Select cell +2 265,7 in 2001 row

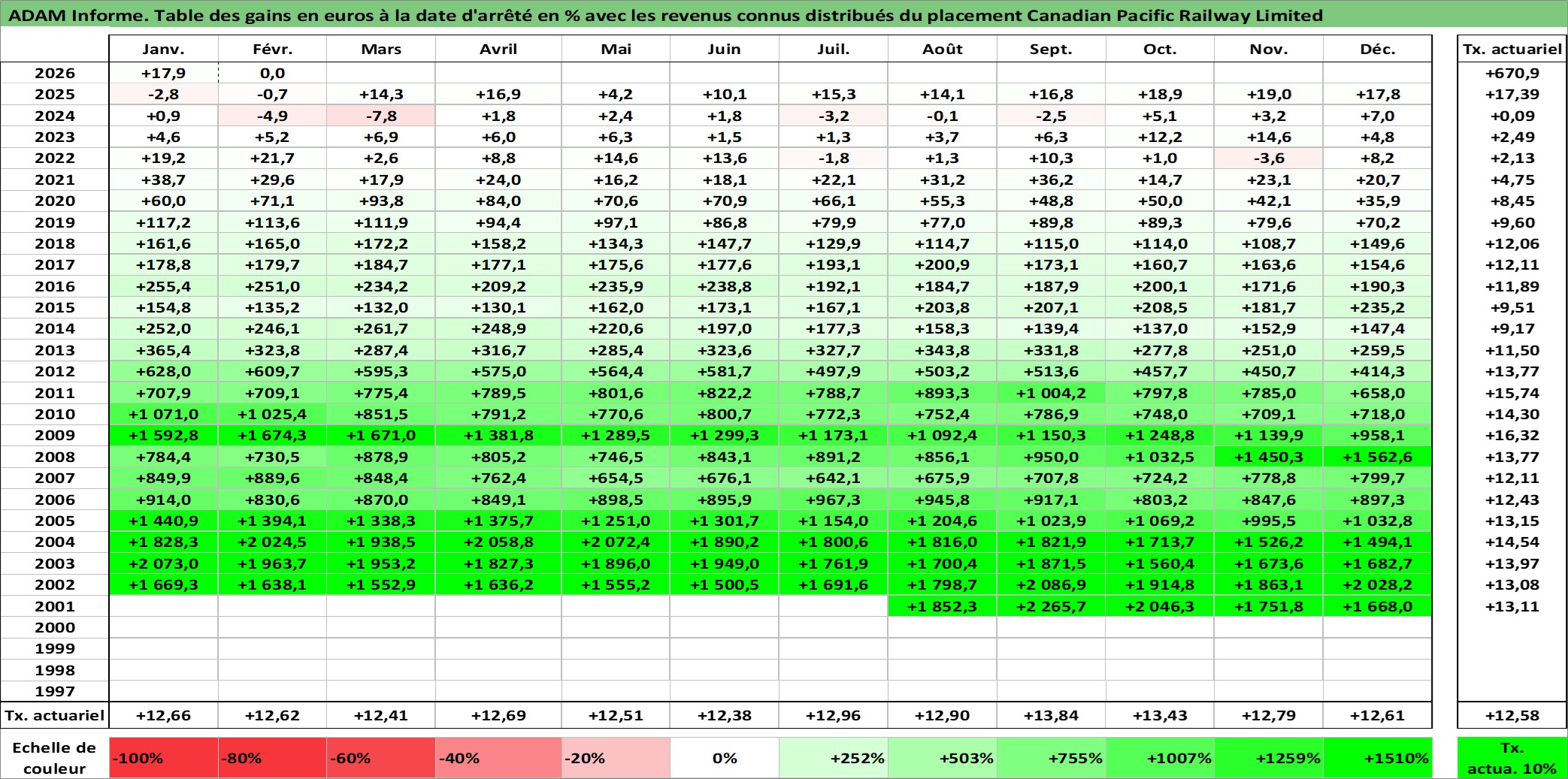coord(1051,606)
